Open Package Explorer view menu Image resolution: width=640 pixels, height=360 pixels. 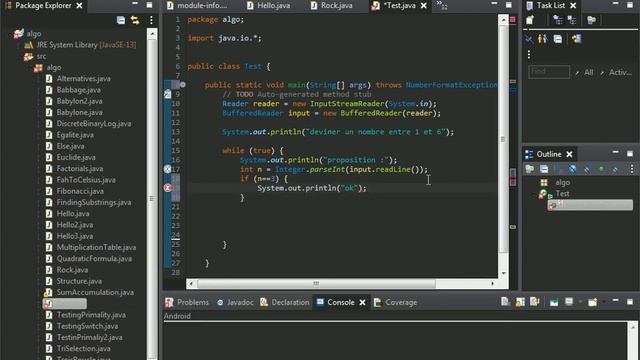(x=151, y=20)
